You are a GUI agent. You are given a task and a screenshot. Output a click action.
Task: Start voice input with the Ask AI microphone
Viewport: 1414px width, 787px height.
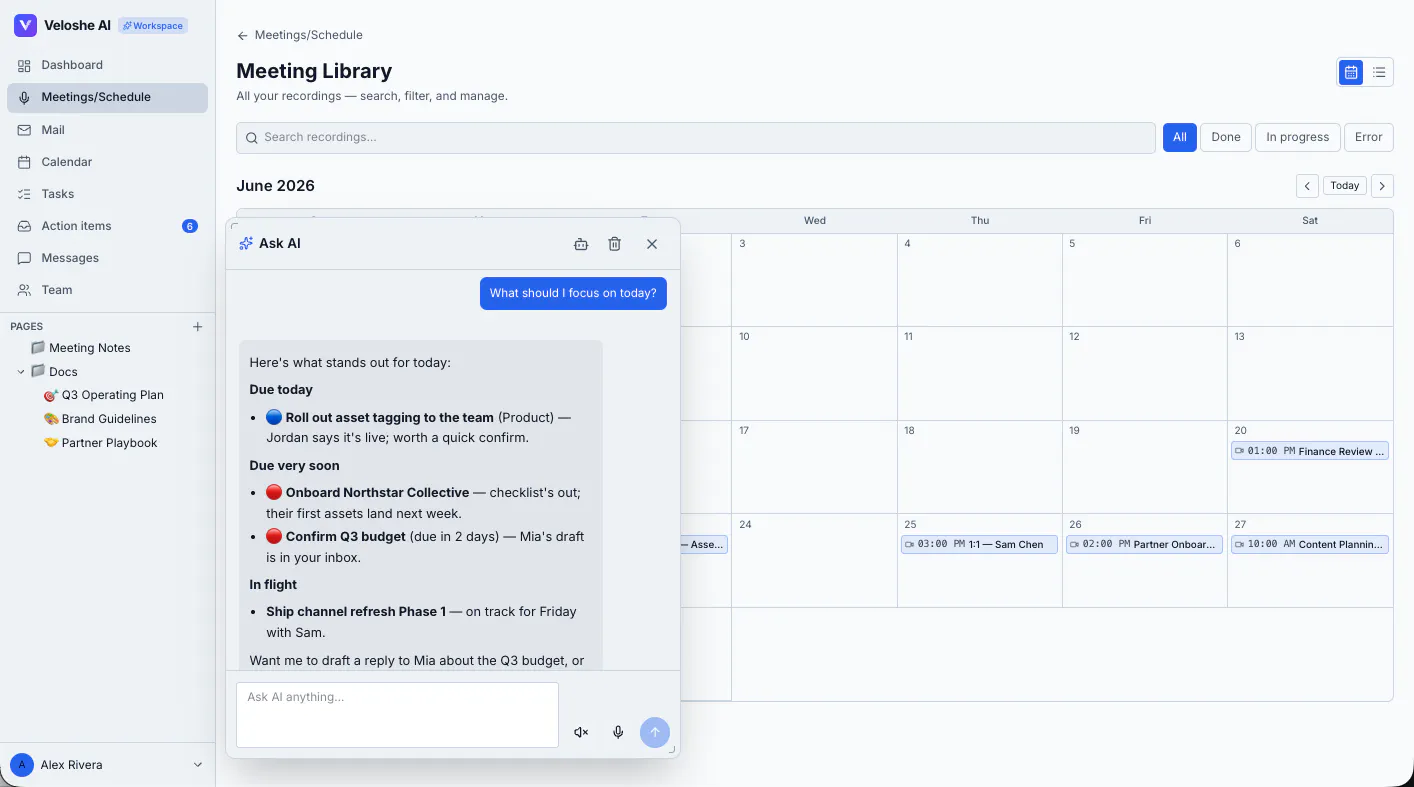618,733
